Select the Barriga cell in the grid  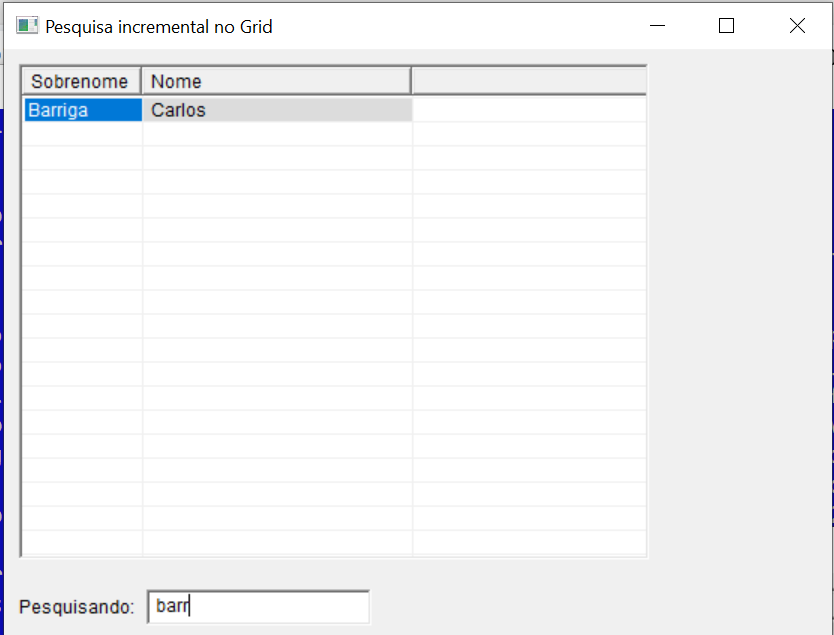(x=82, y=110)
